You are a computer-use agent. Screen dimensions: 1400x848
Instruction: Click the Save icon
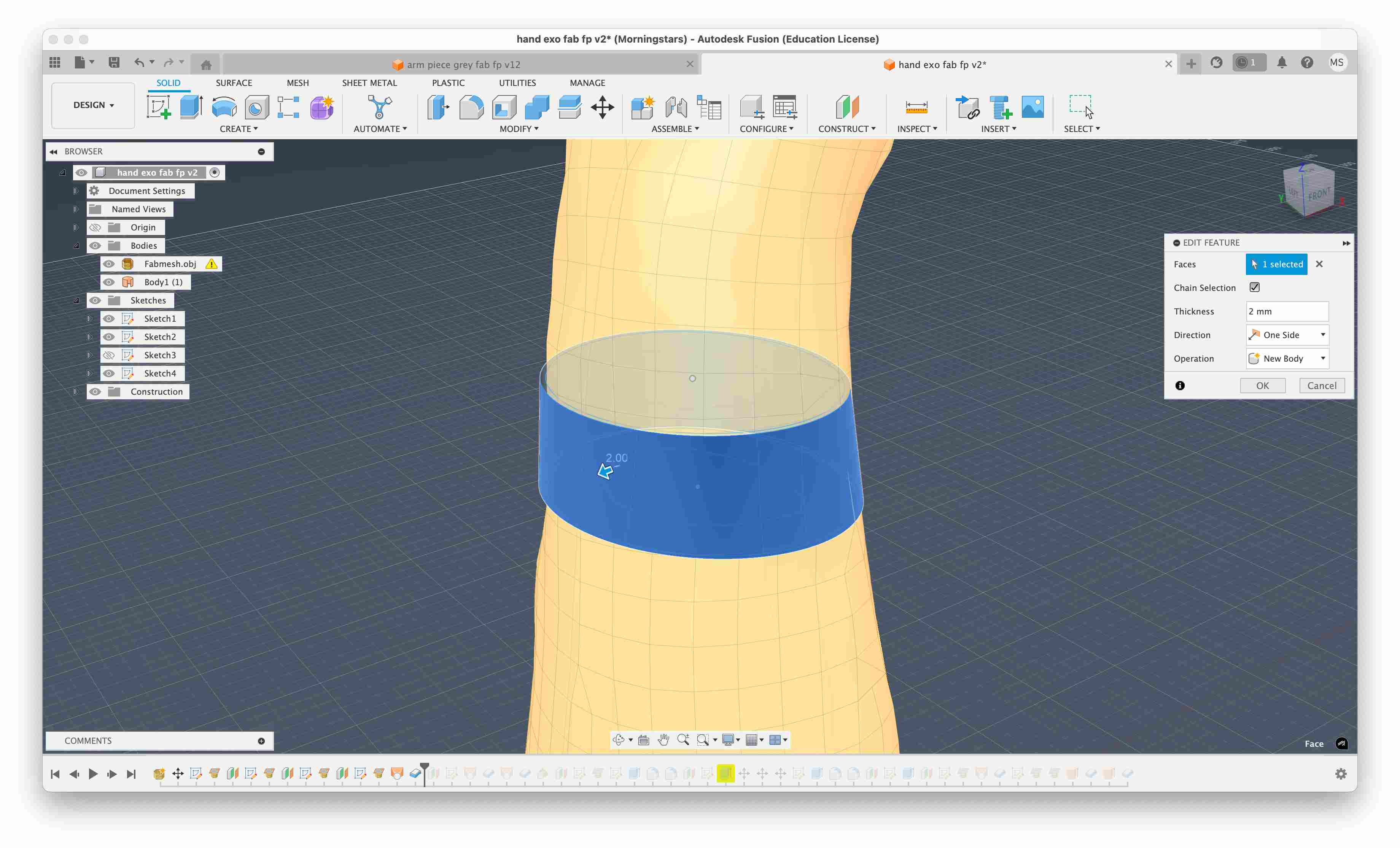[114, 62]
